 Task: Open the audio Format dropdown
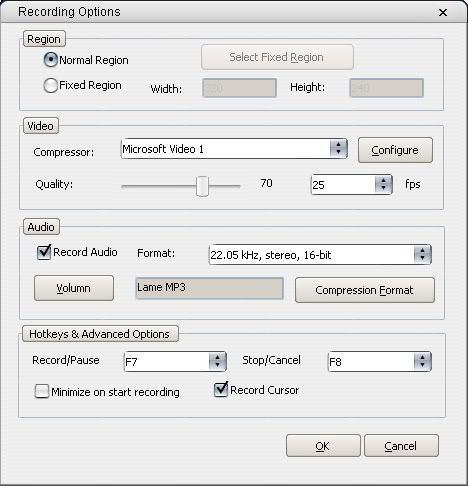(x=320, y=255)
